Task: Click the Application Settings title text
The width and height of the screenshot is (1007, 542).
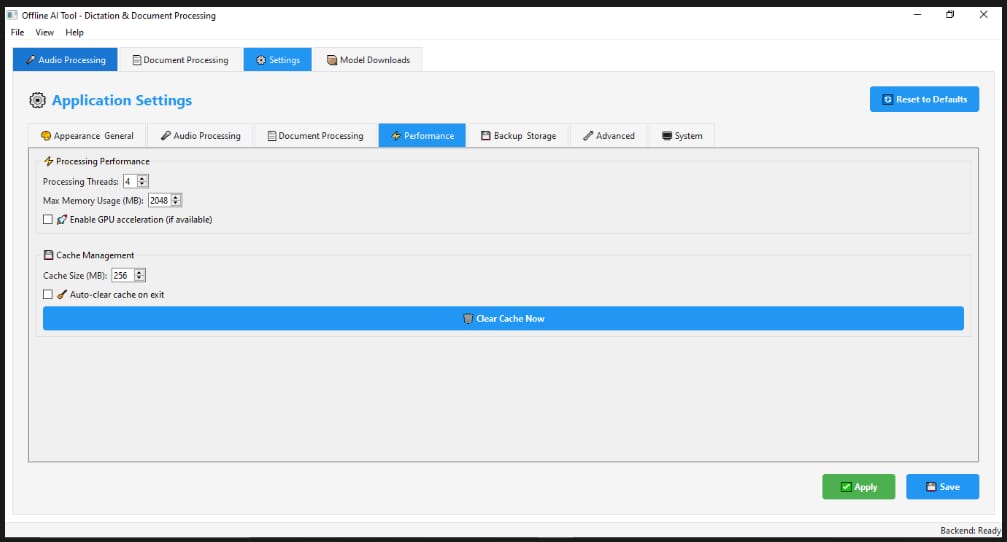Action: [122, 100]
